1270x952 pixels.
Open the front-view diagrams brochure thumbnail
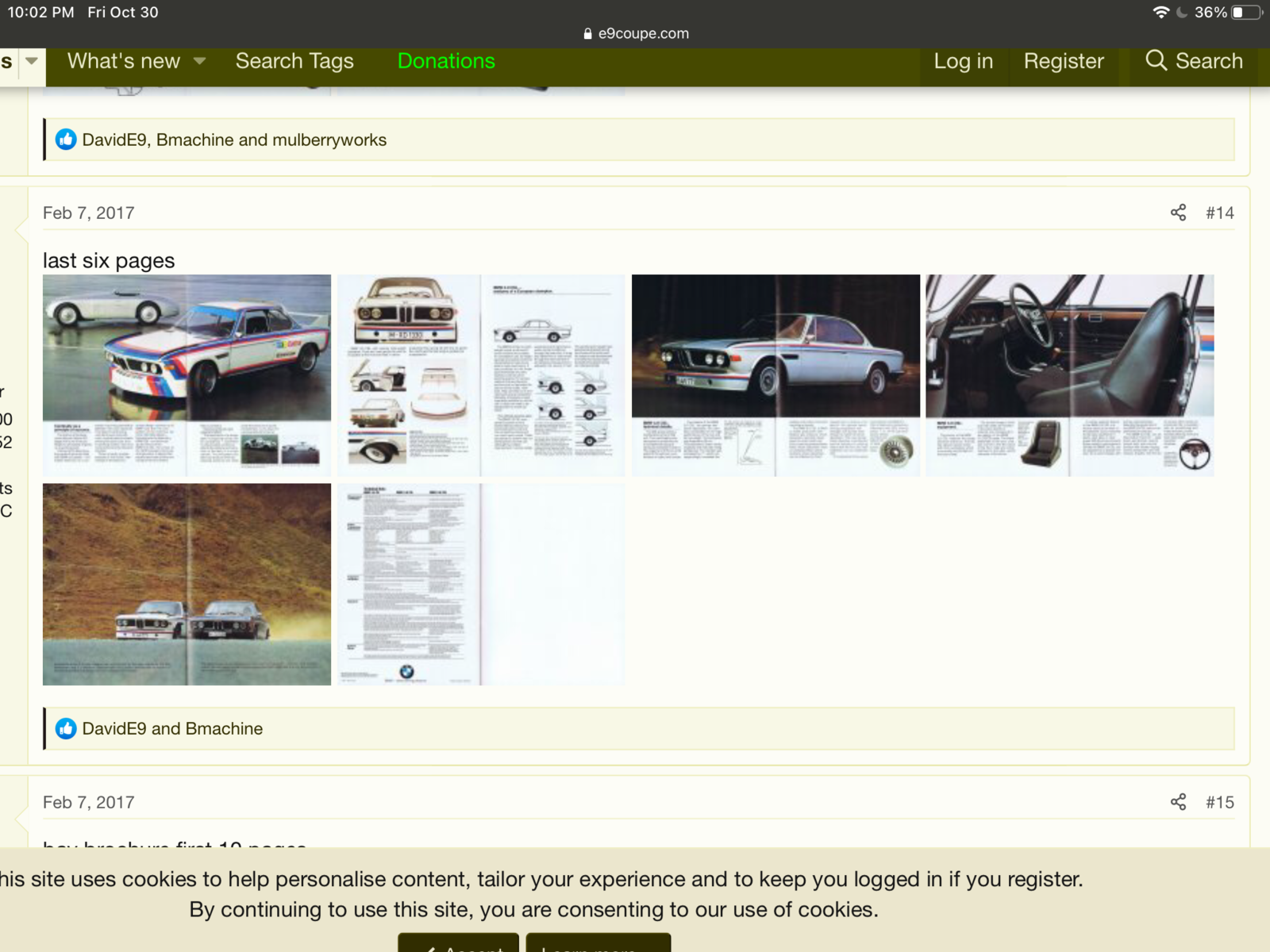[481, 375]
